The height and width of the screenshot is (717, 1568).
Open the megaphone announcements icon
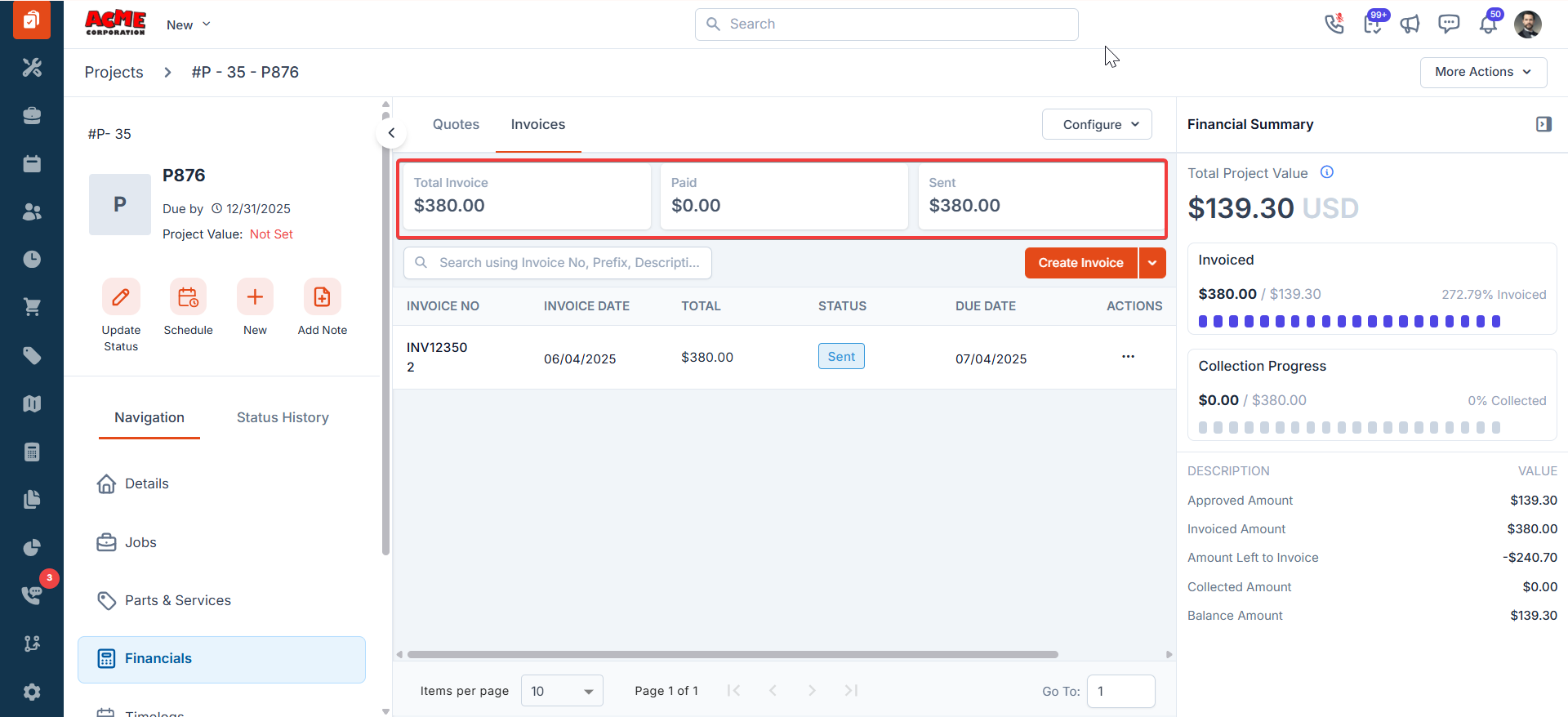[1410, 24]
